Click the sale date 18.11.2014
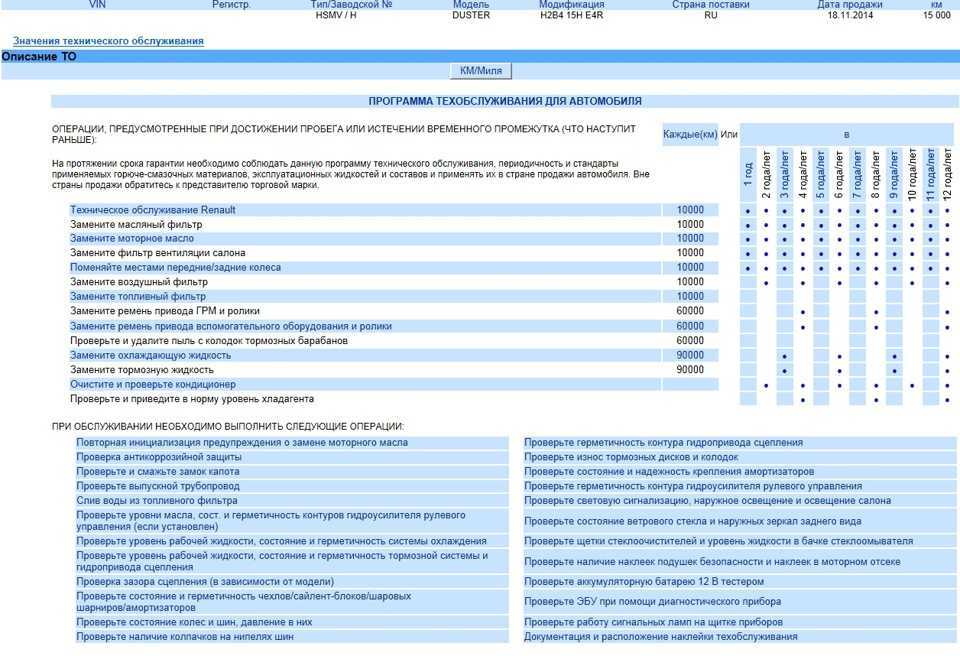Image resolution: width=960 pixels, height=656 pixels. [x=850, y=15]
